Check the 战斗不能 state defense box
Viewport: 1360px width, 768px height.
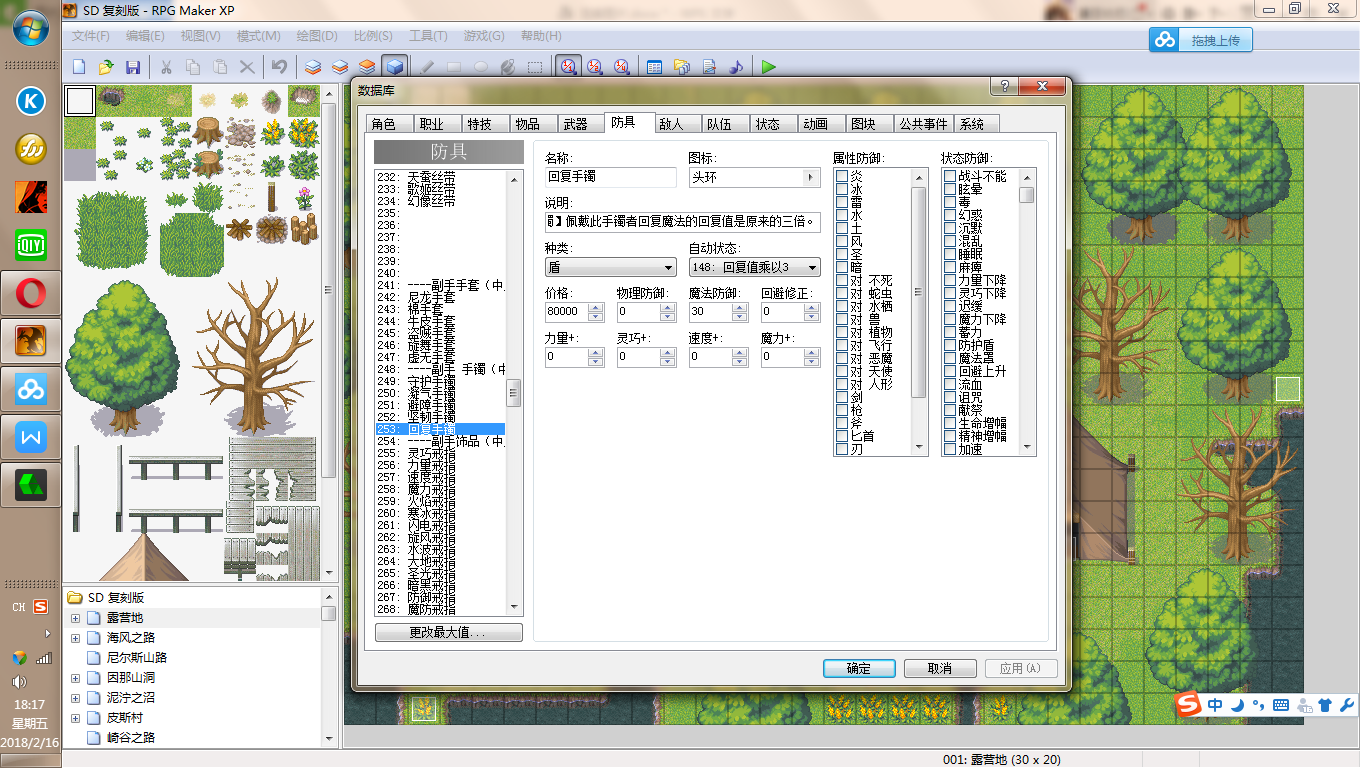click(x=950, y=176)
